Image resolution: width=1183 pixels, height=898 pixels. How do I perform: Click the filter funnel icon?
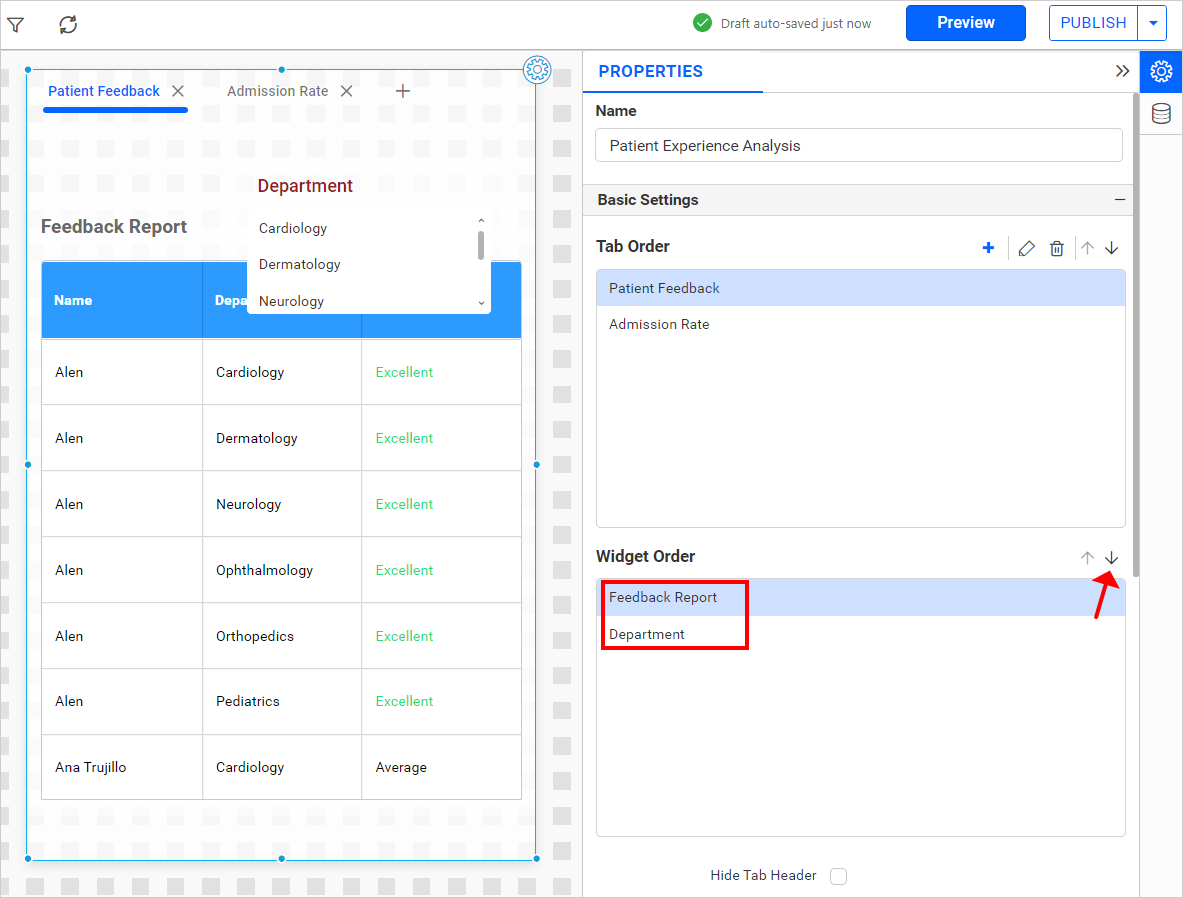click(x=15, y=24)
